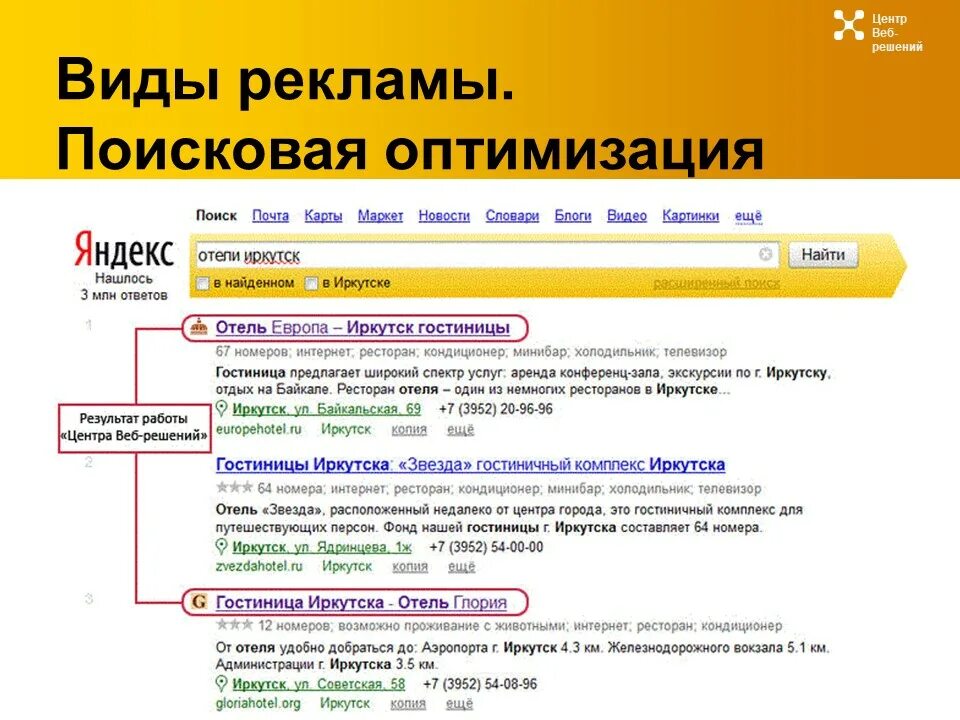This screenshot has height=720, width=960.
Task: Open address 'Иркутск, ул. Байкальская, 69'
Action: click(x=326, y=409)
